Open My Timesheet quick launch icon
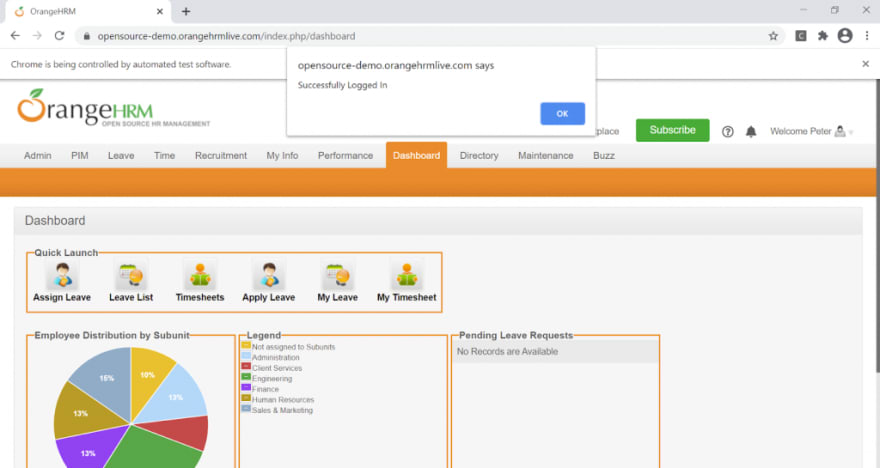The width and height of the screenshot is (880, 468). pos(406,276)
